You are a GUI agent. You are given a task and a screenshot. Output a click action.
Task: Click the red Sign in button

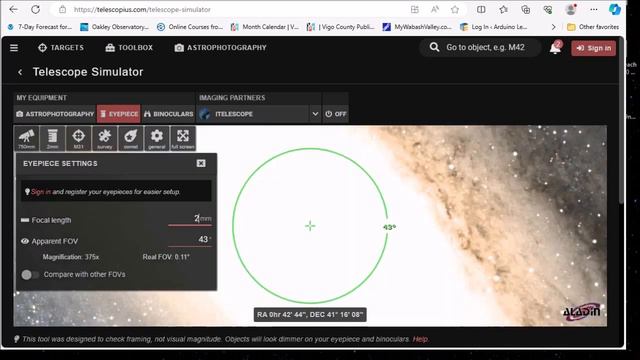[x=593, y=48]
